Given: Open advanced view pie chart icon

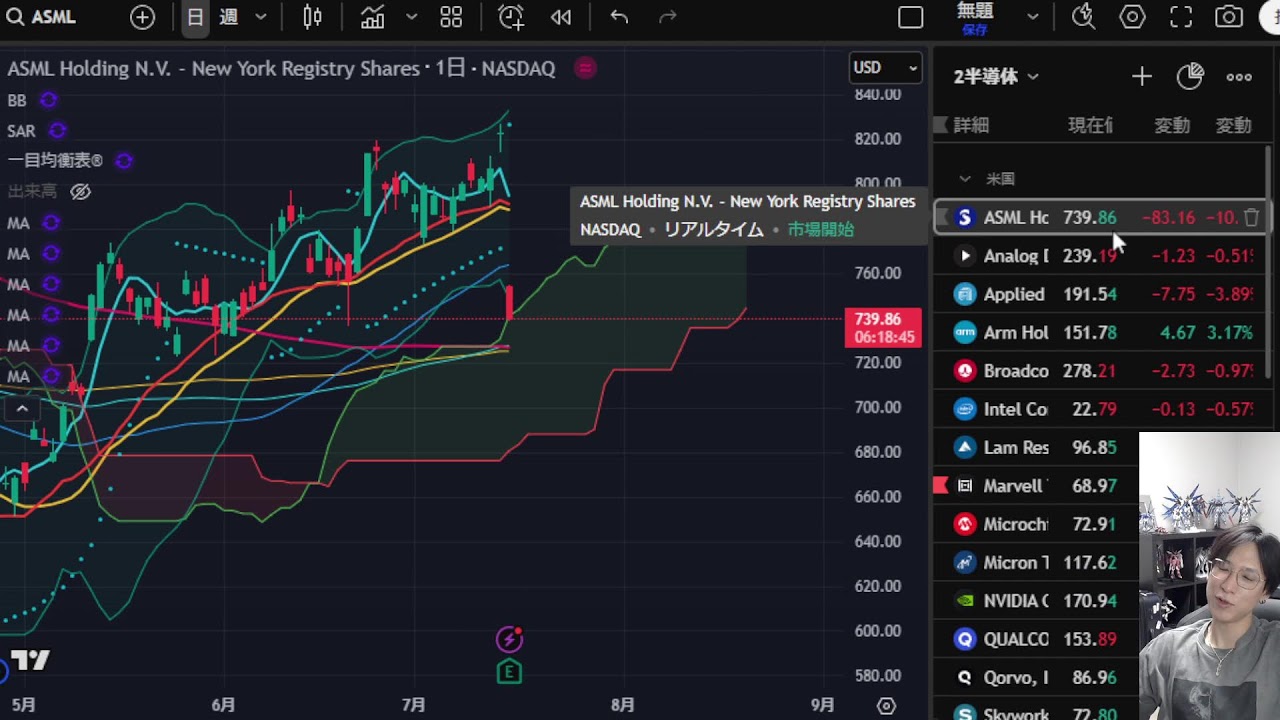Looking at the screenshot, I should coord(1190,77).
